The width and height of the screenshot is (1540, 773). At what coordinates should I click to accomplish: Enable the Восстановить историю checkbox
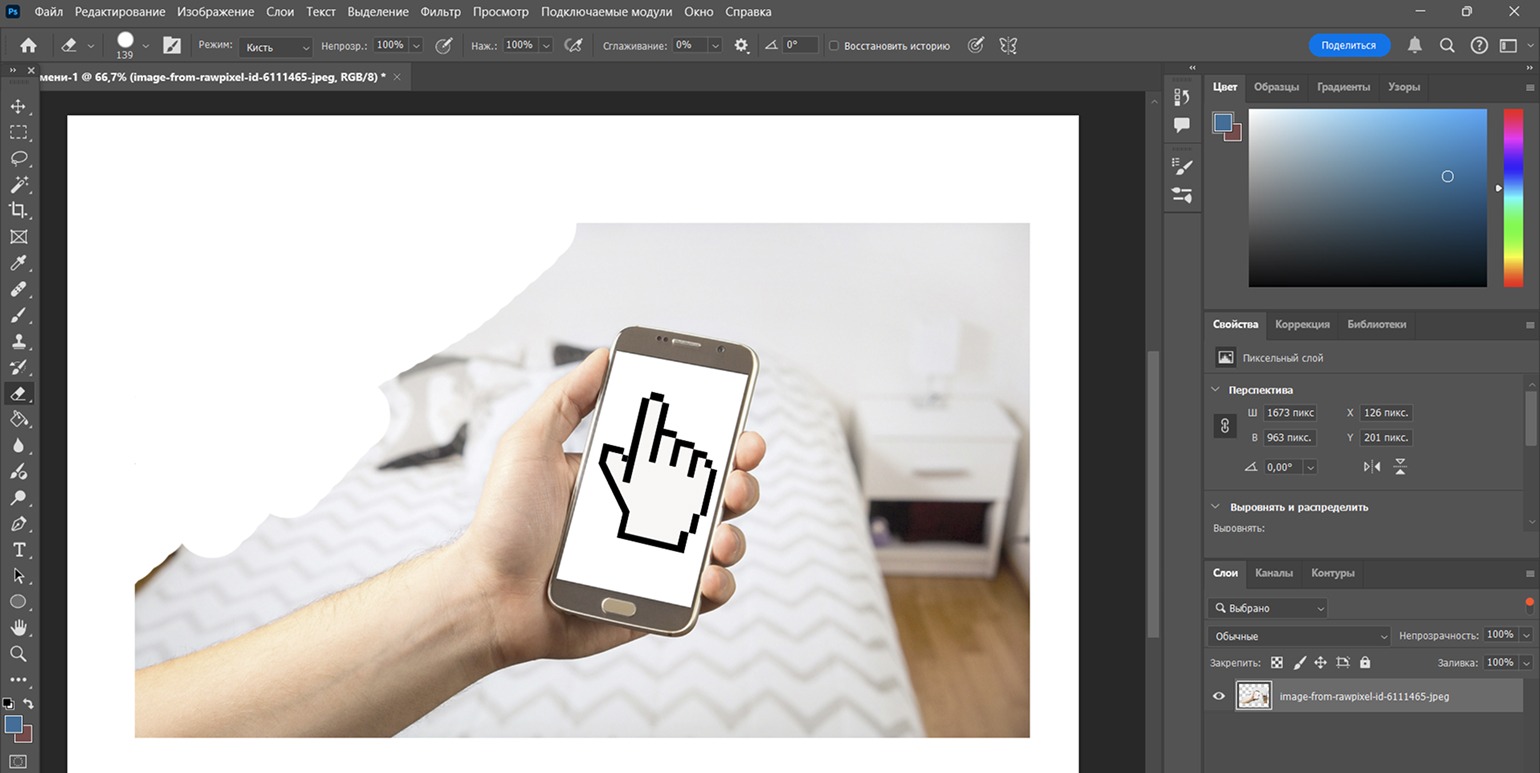pos(834,46)
